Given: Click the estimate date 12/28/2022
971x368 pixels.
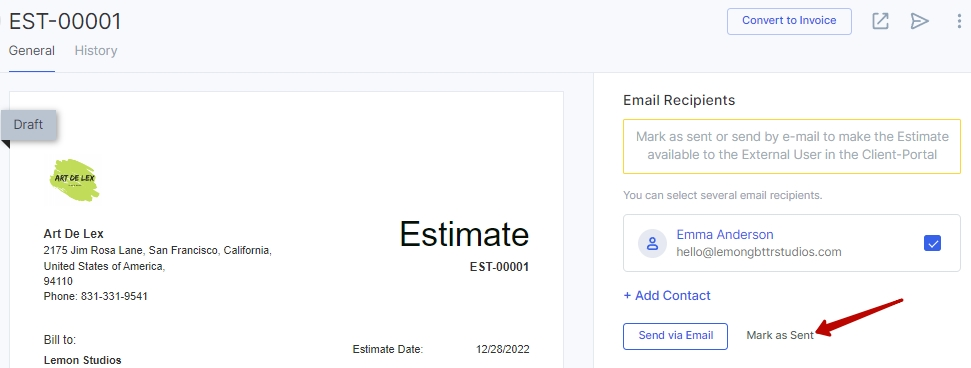Looking at the screenshot, I should [x=503, y=349].
